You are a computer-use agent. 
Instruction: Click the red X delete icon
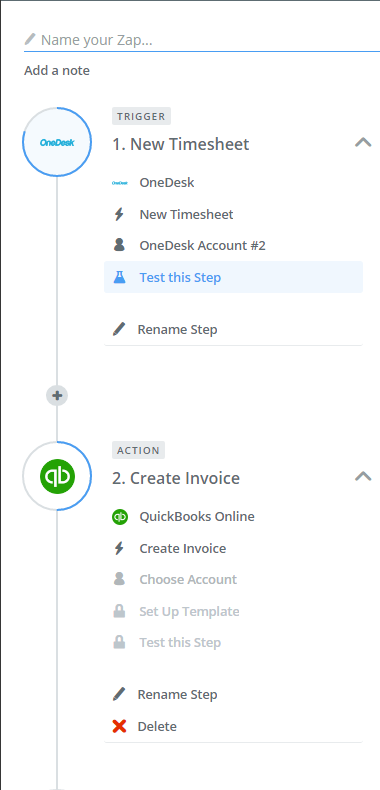click(119, 726)
